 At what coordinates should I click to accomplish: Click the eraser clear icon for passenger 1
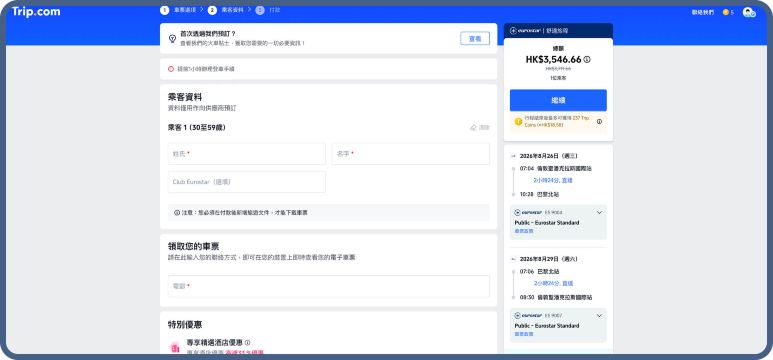tap(474, 128)
